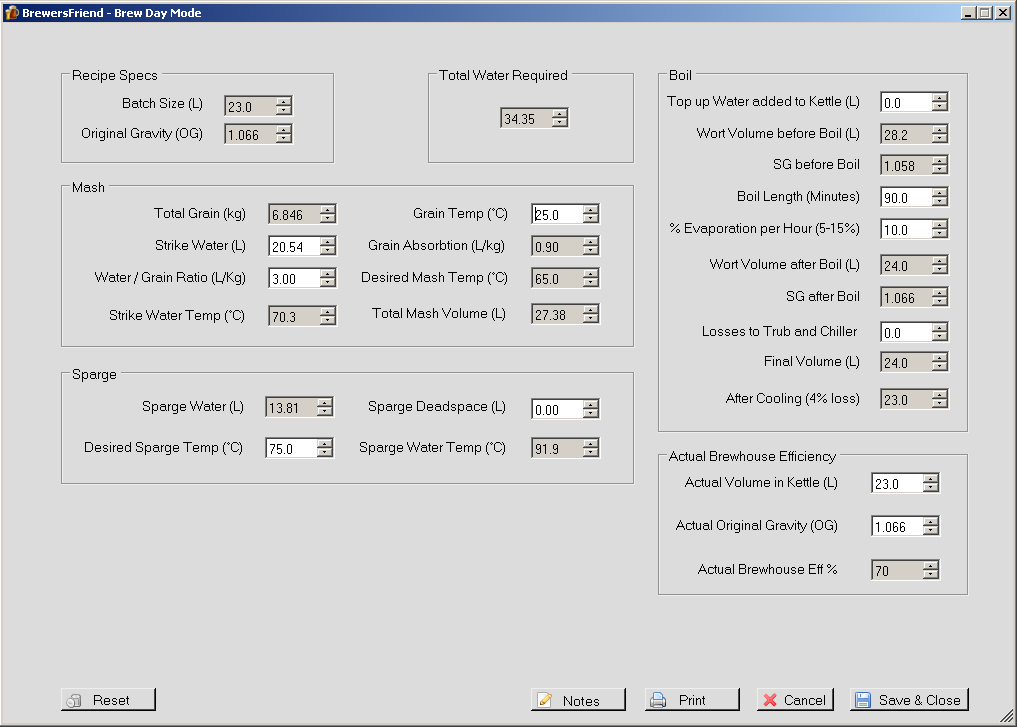The height and width of the screenshot is (727, 1017).
Task: Decrease Actual Volume in Kettle down arrow
Action: tap(931, 488)
